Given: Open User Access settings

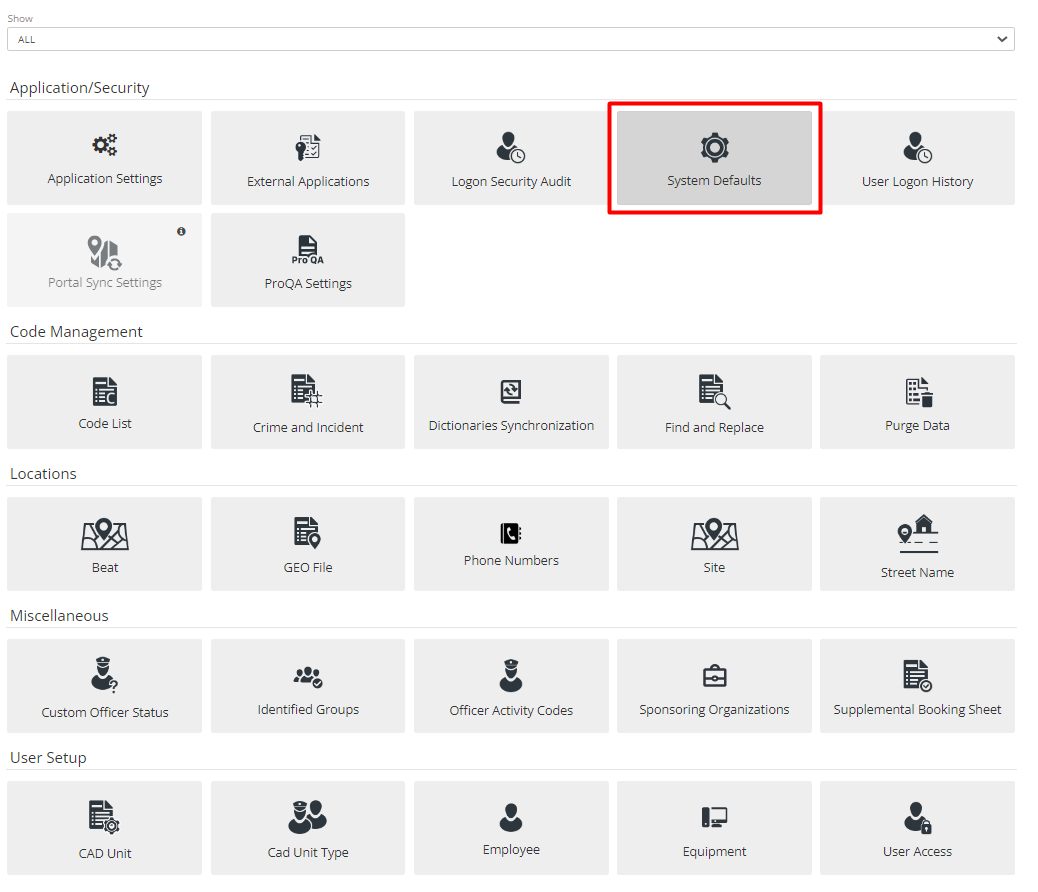Looking at the screenshot, I should pos(917,828).
